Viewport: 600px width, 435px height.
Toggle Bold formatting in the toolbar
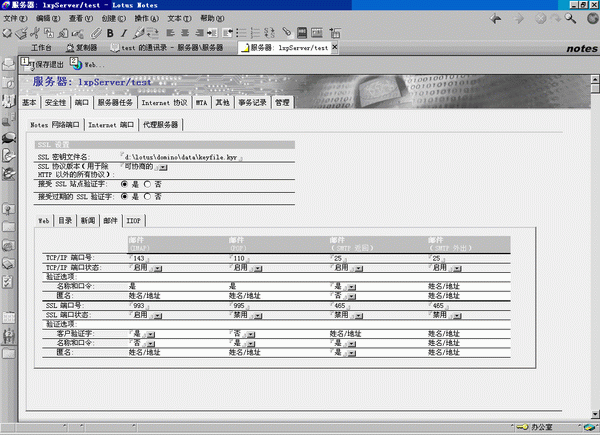(110, 33)
